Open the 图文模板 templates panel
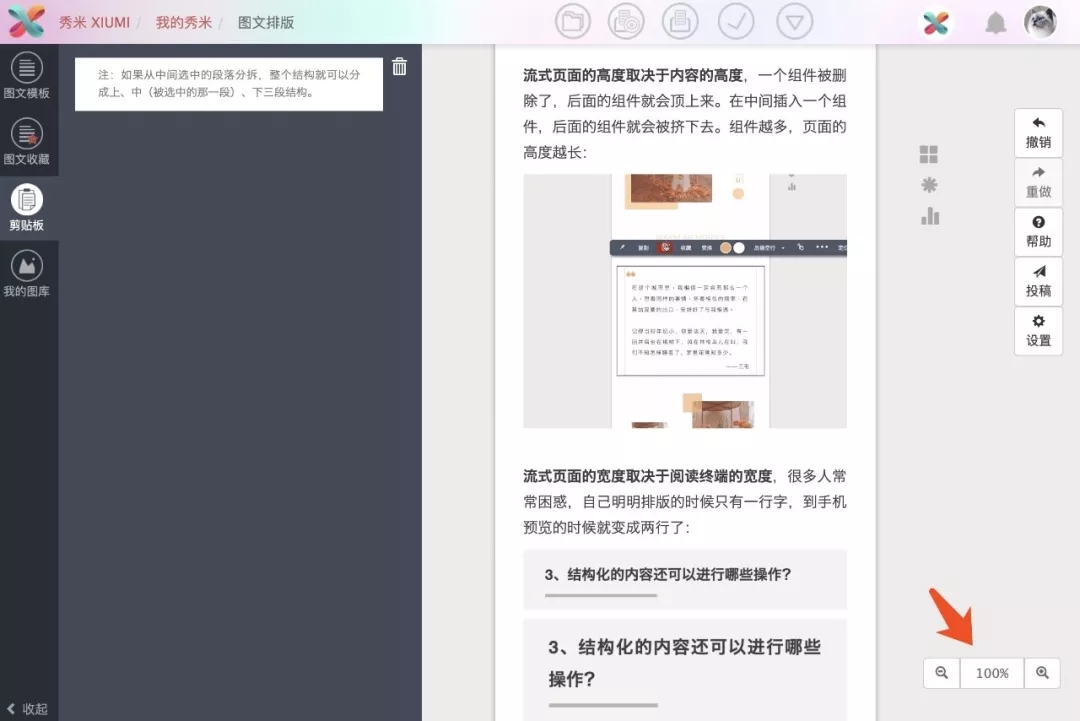Screen dimensions: 1080x721 pos(27,75)
